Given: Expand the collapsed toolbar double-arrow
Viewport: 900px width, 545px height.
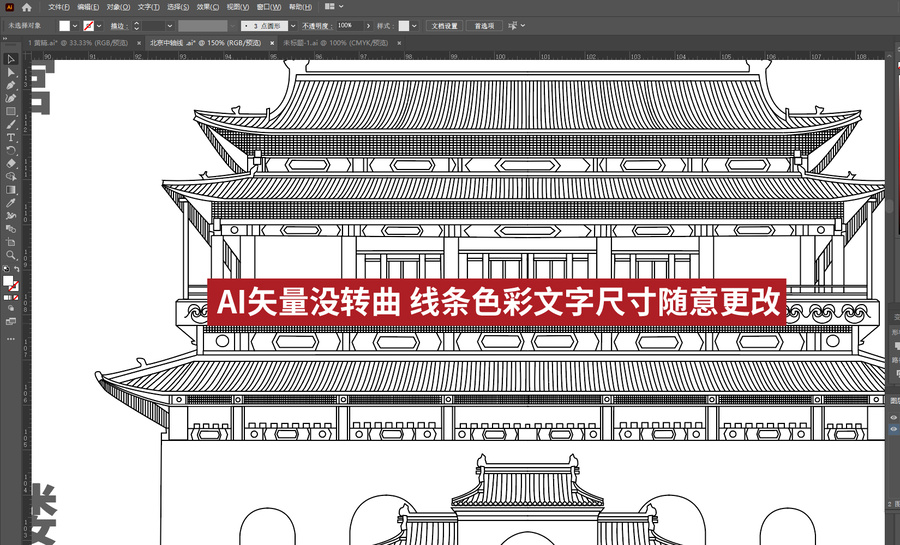Looking at the screenshot, I should pyautogui.click(x=5, y=39).
